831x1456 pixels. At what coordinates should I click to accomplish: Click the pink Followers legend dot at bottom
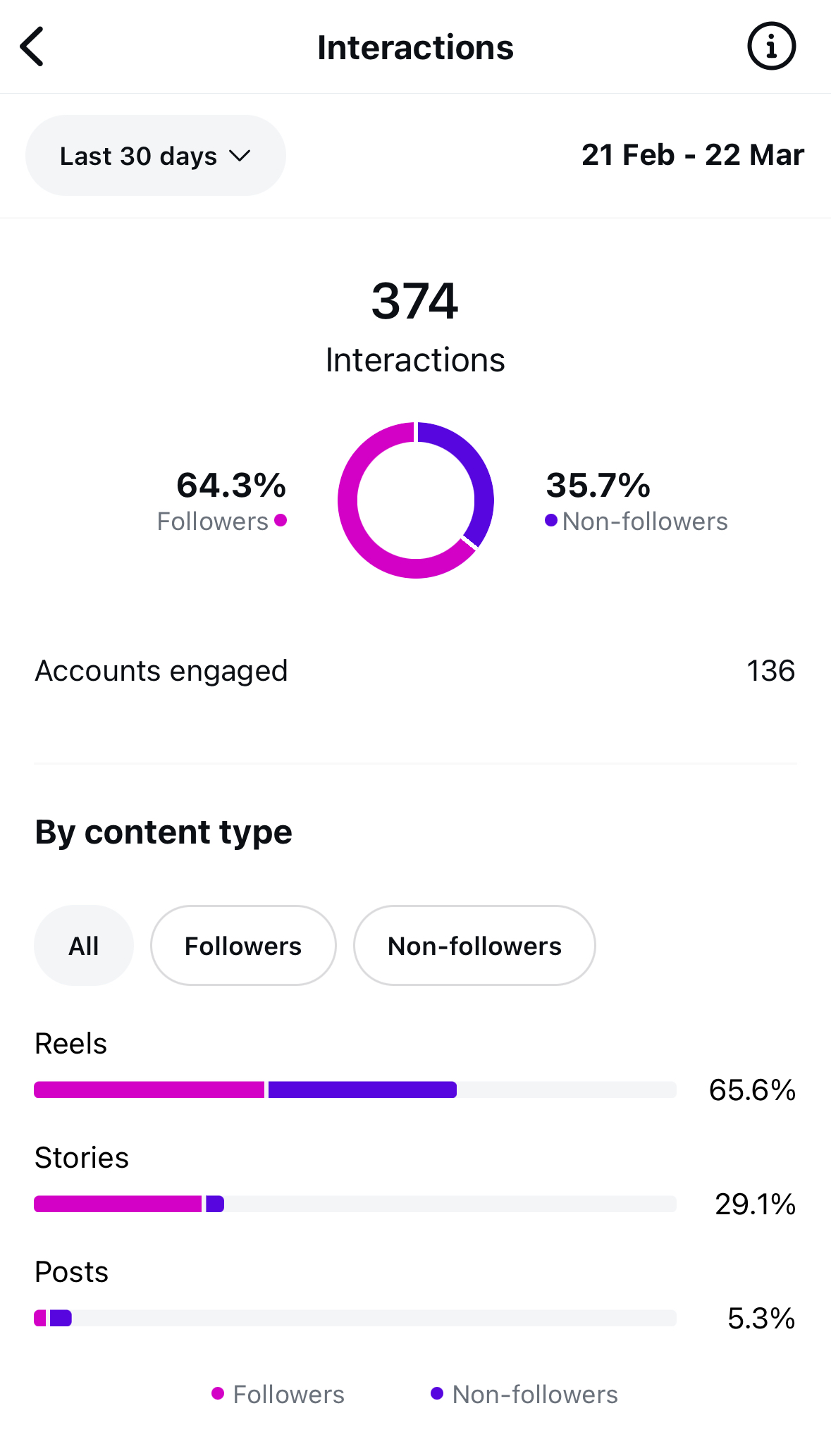coord(218,1393)
